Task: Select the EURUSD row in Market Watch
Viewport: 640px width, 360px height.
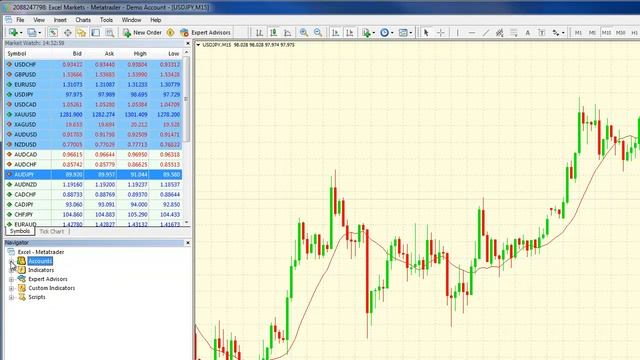Action: point(93,84)
